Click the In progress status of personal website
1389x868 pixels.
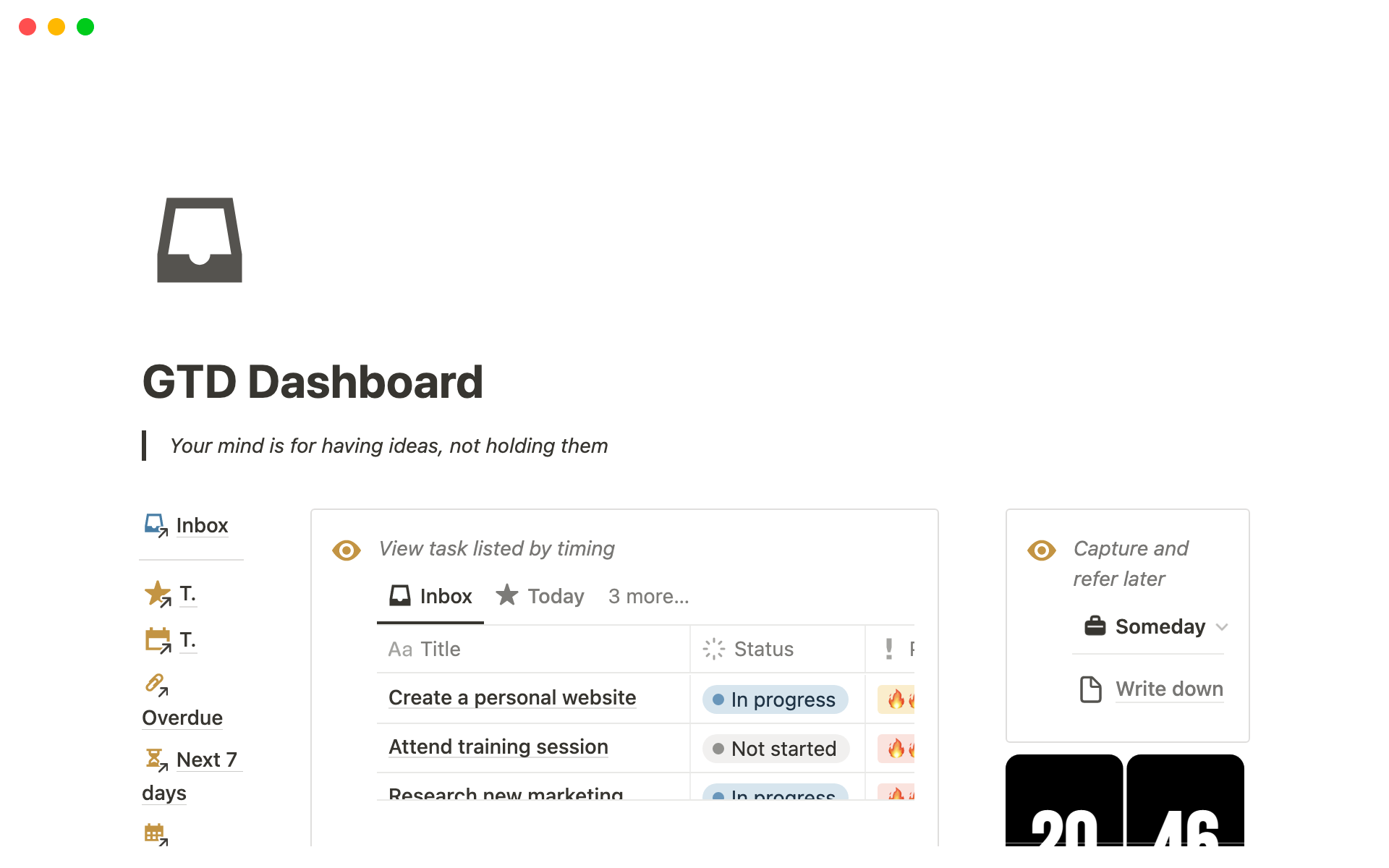click(775, 699)
